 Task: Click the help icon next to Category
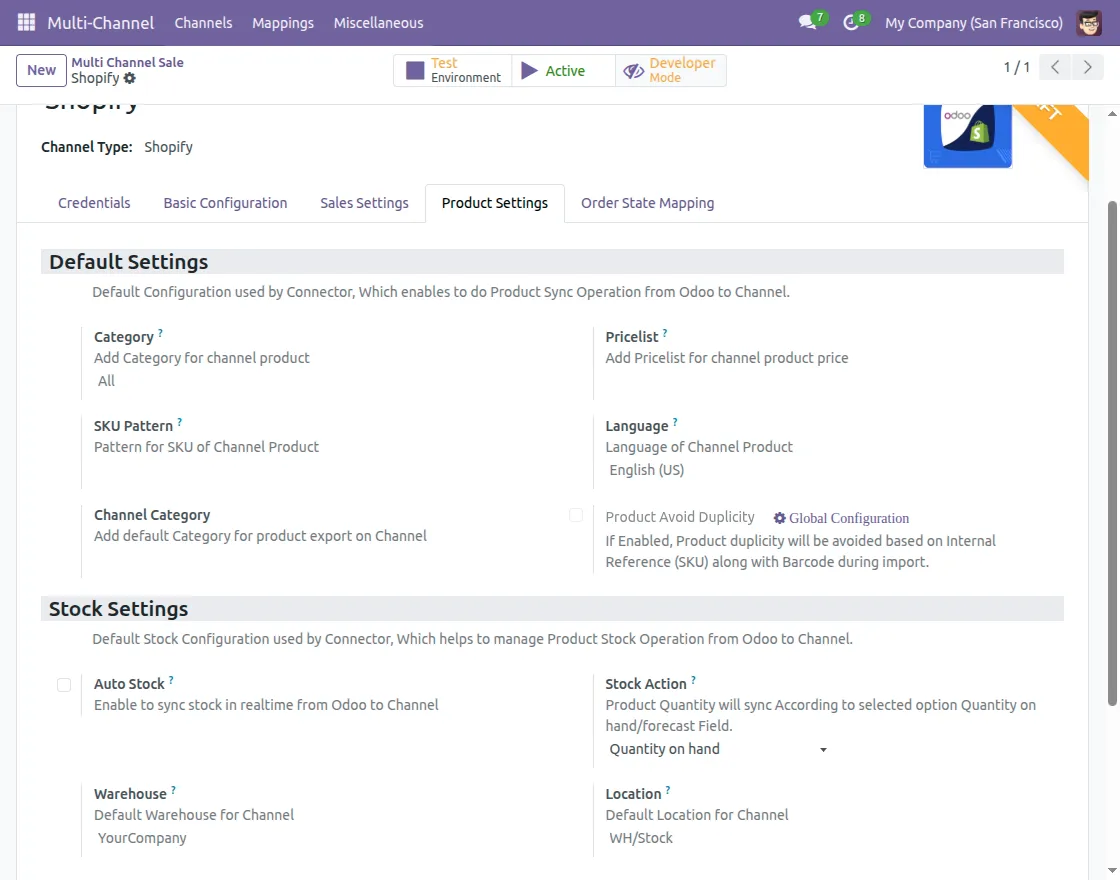tap(162, 331)
